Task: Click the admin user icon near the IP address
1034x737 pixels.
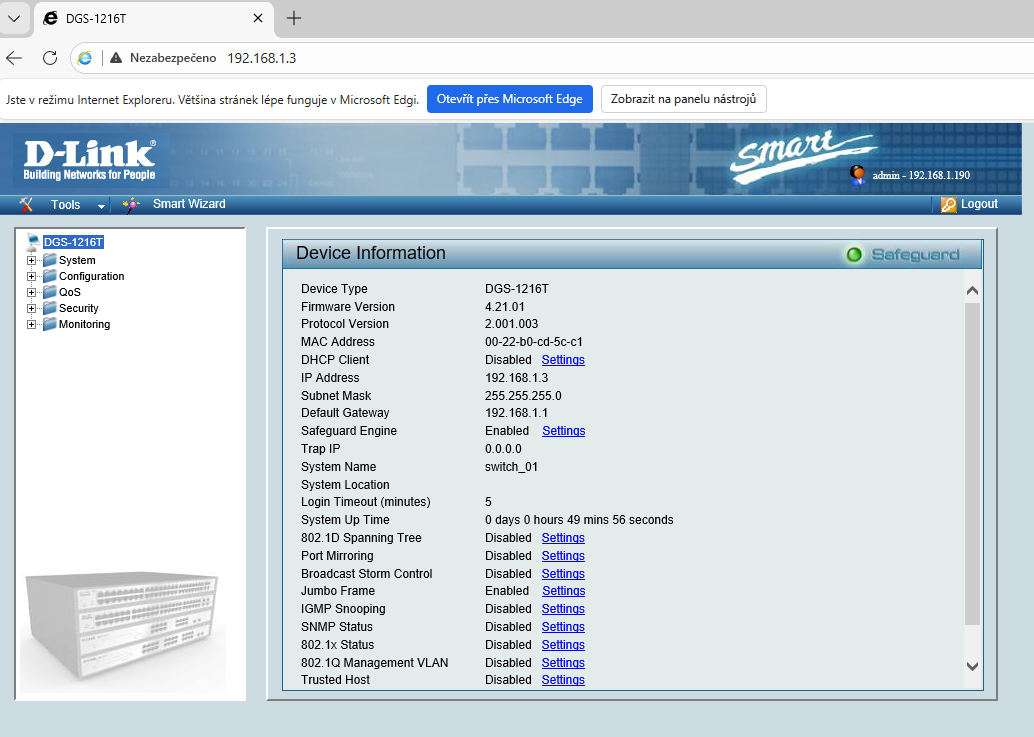Action: 857,174
